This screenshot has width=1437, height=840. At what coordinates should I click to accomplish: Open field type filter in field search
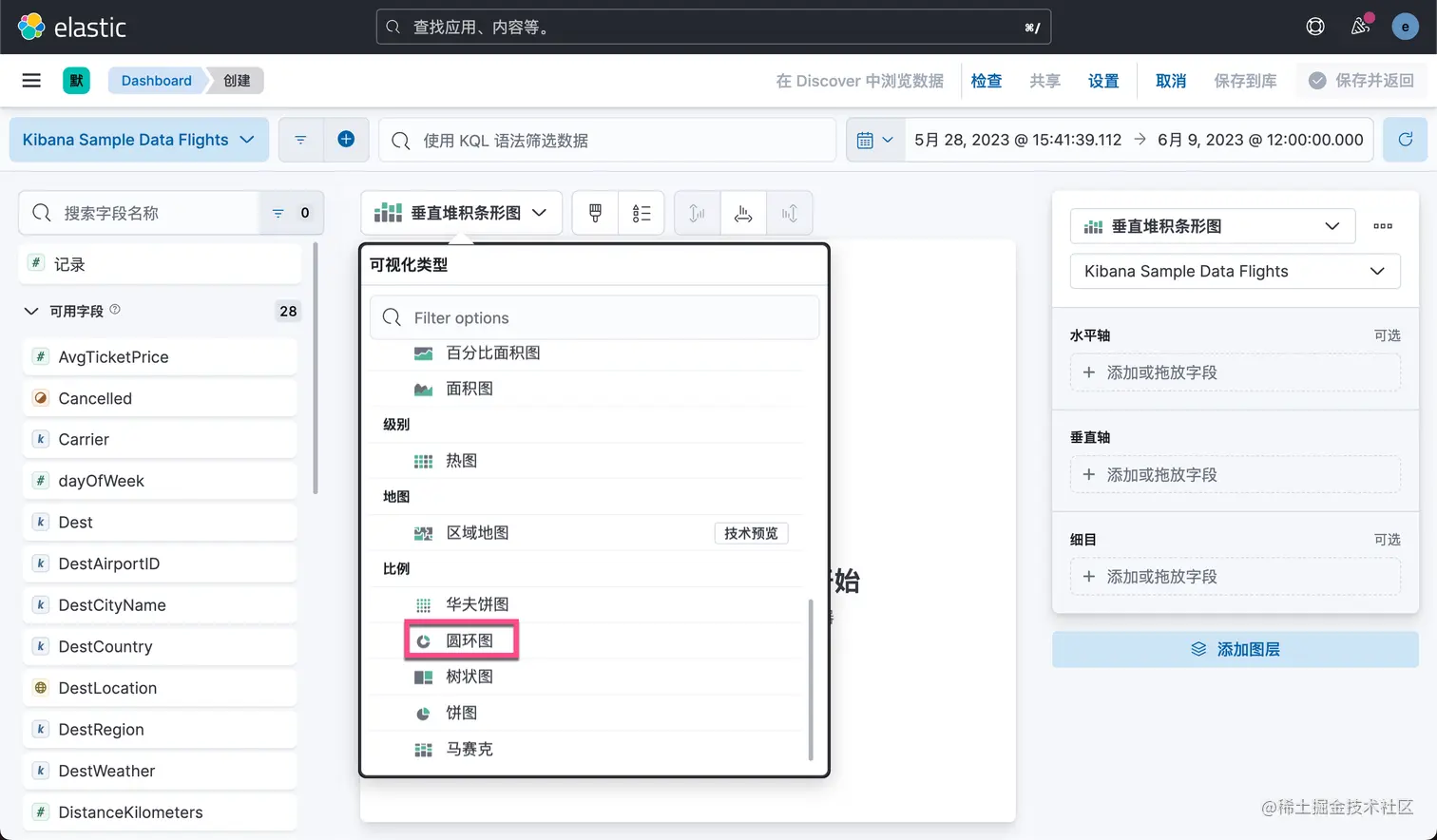(x=291, y=213)
